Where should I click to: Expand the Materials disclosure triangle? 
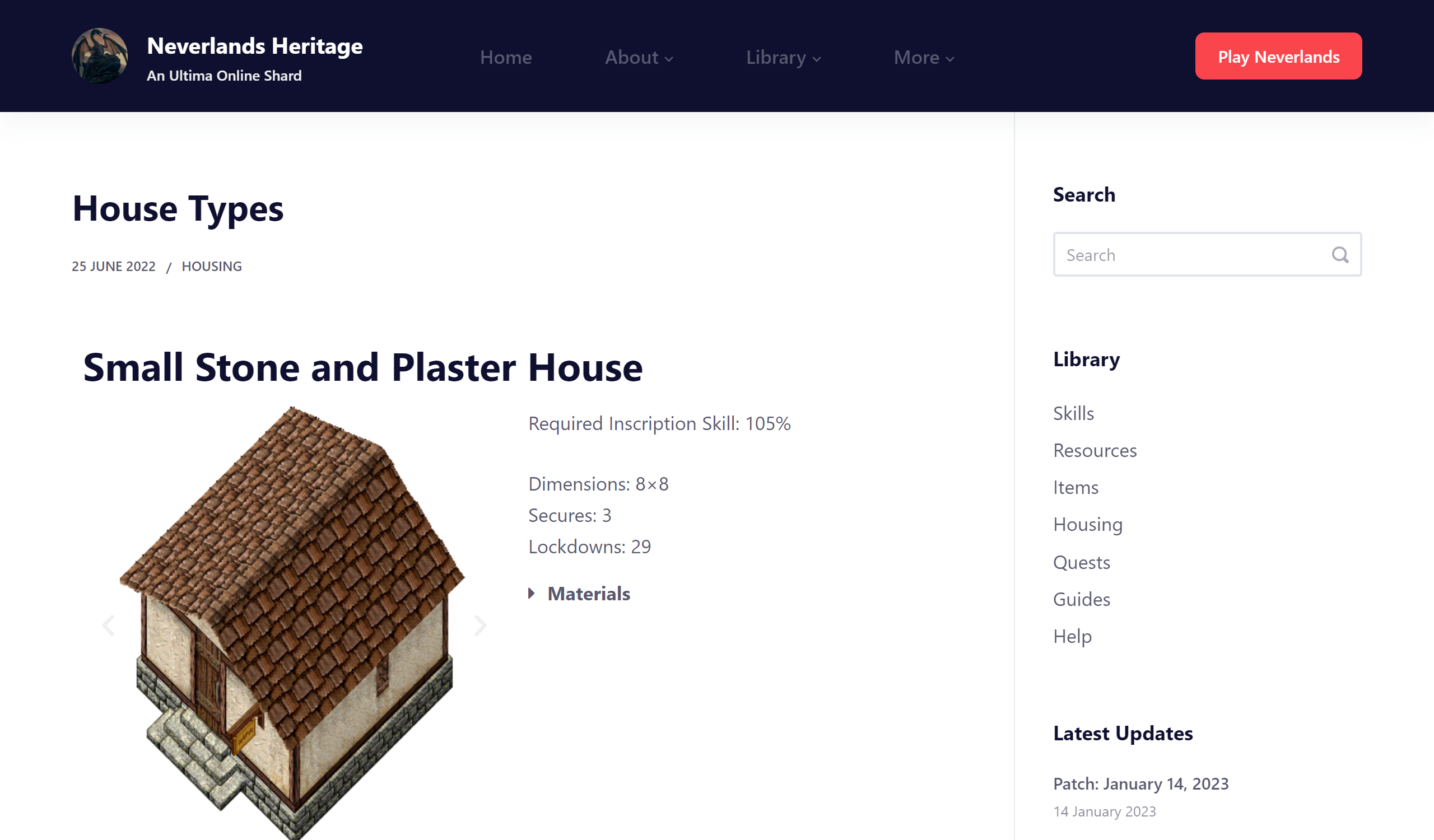tap(532, 594)
